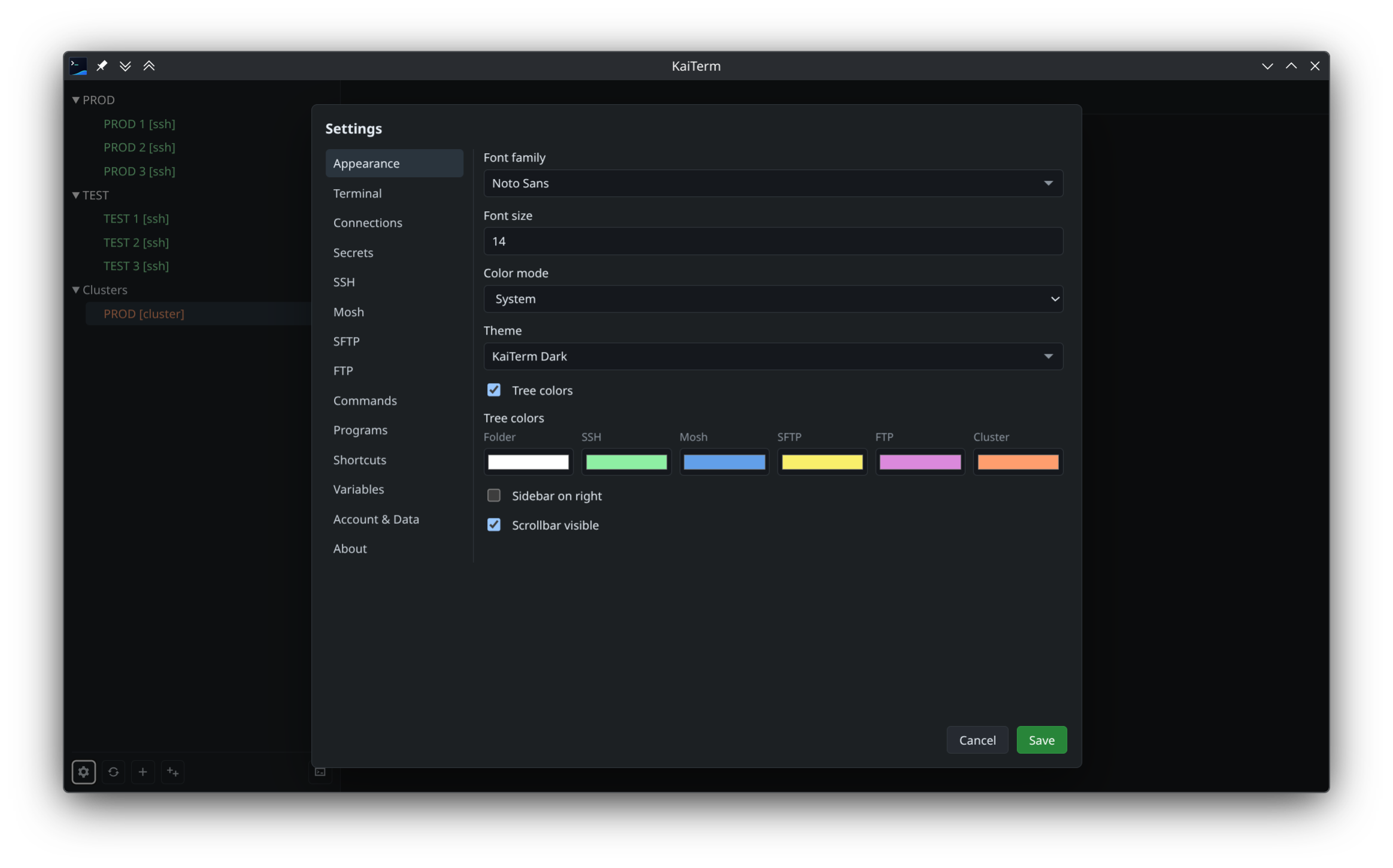Close the KaiTerm window
Viewport: 1393px width, 868px height.
(1315, 66)
